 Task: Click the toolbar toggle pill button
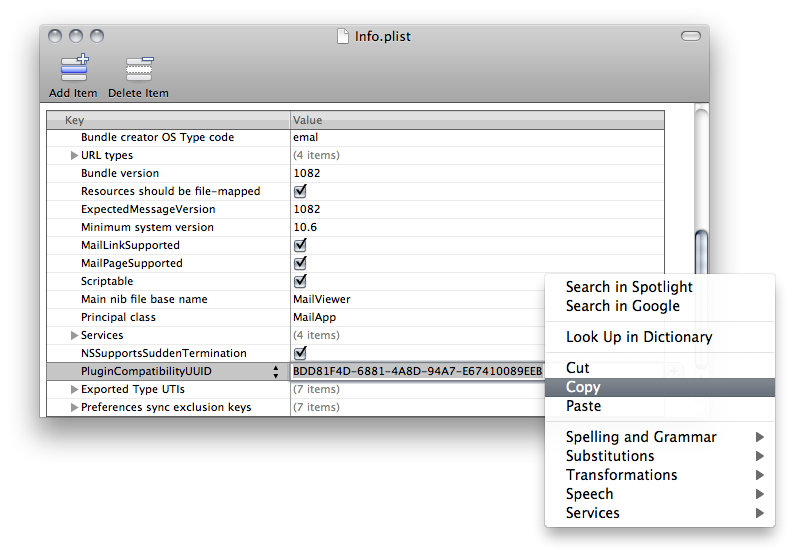pos(691,36)
